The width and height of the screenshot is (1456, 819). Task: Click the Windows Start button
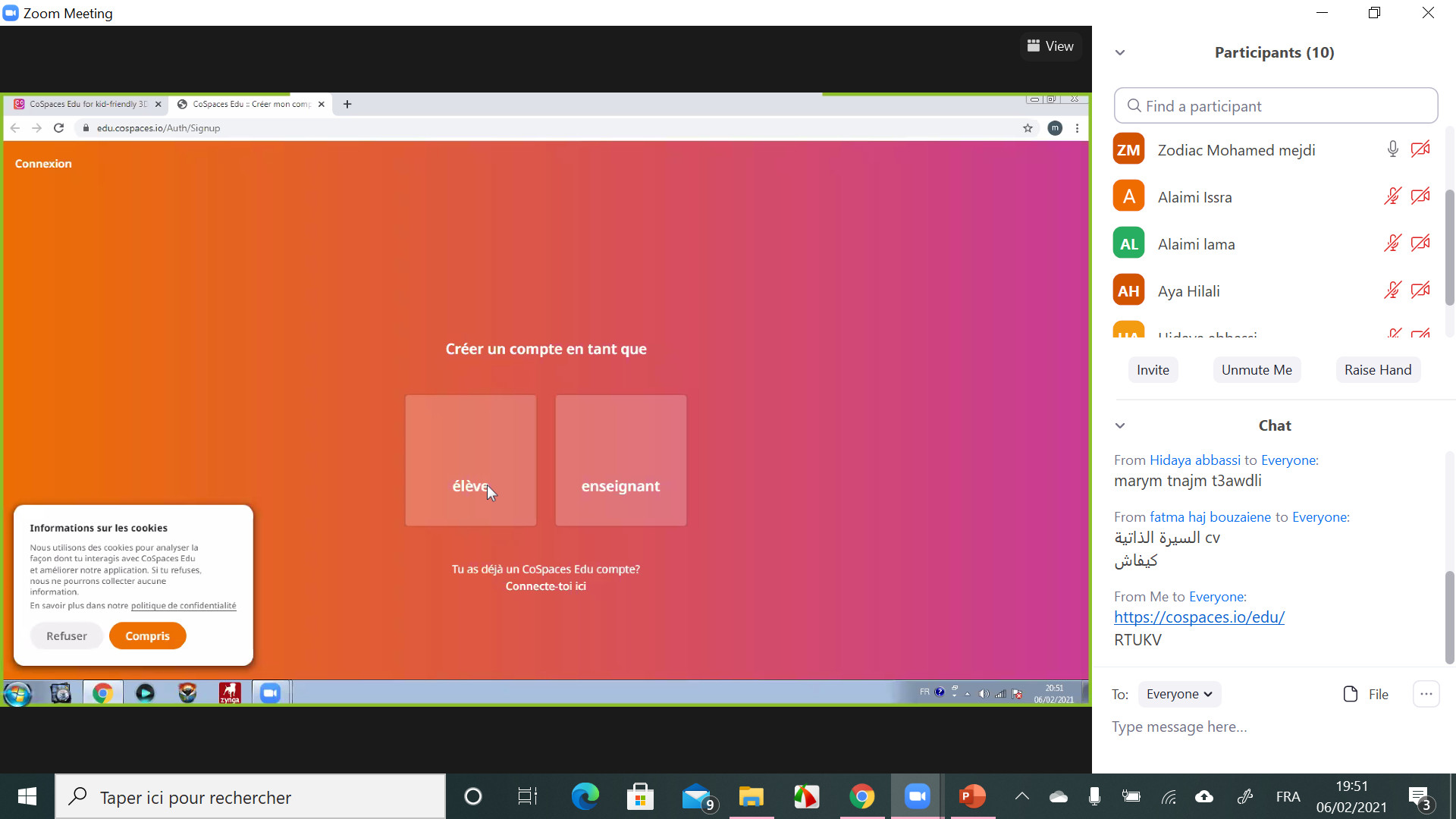click(27, 796)
